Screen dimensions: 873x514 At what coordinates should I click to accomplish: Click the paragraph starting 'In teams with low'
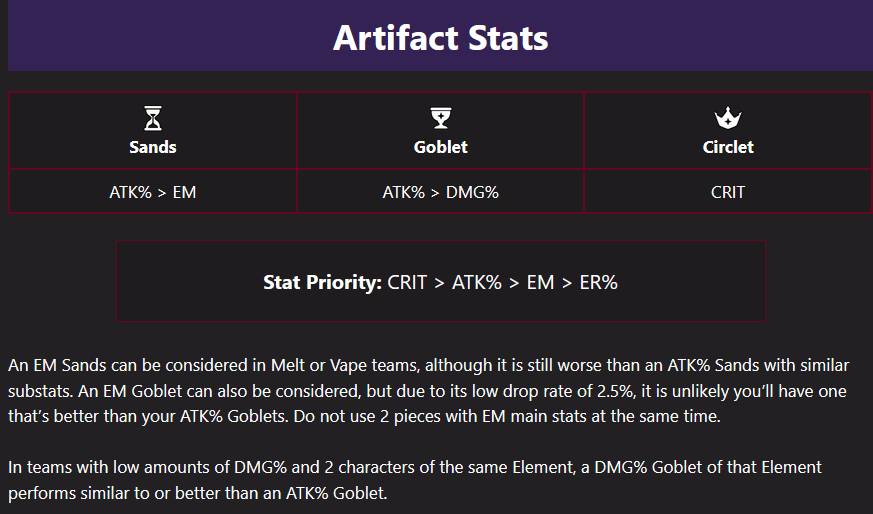point(415,479)
